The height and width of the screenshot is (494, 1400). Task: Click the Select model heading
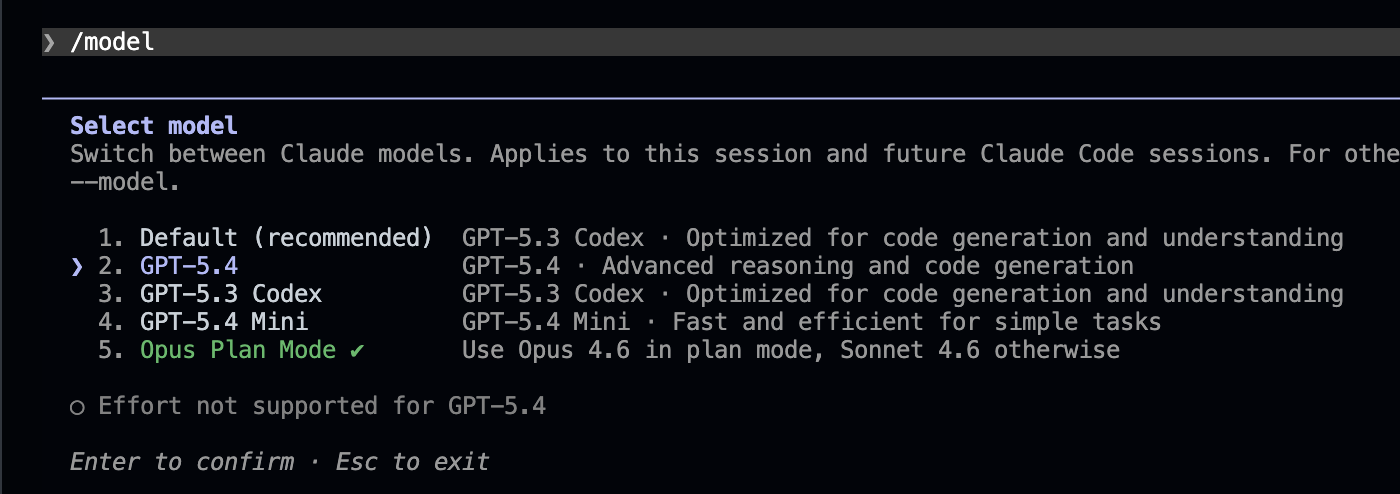tap(154, 126)
